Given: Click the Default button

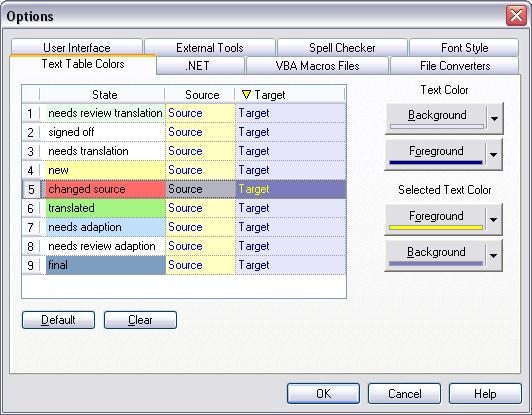Looking at the screenshot, I should pyautogui.click(x=58, y=320).
